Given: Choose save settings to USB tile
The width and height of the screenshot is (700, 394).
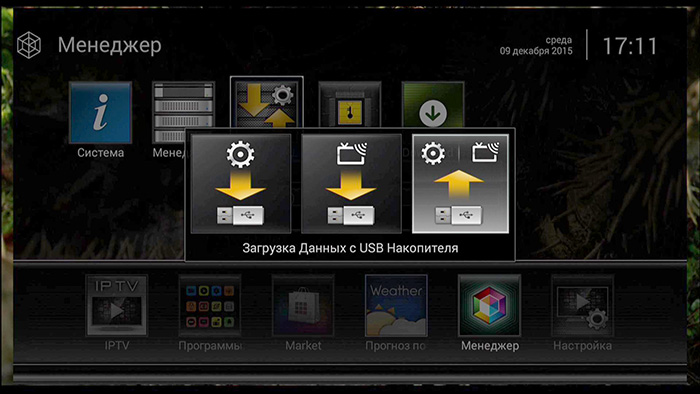Looking at the screenshot, I should (241, 183).
